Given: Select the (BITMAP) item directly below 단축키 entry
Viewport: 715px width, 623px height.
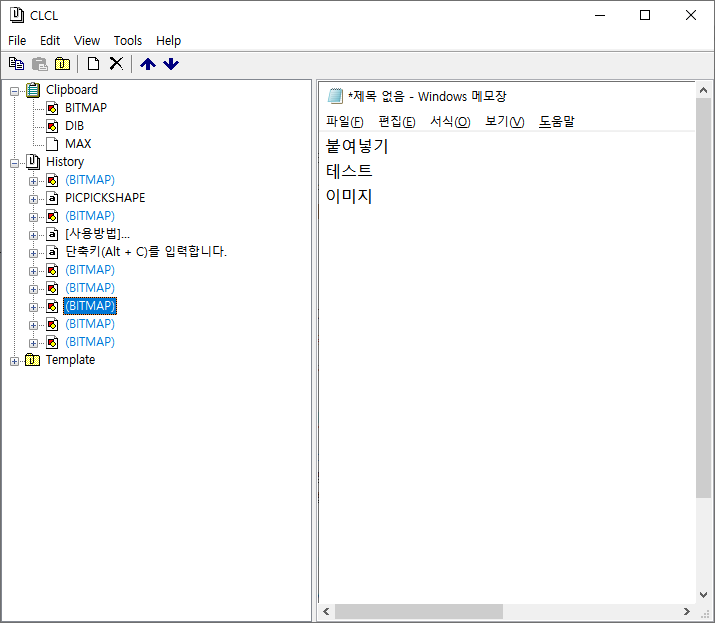Looking at the screenshot, I should click(90, 270).
